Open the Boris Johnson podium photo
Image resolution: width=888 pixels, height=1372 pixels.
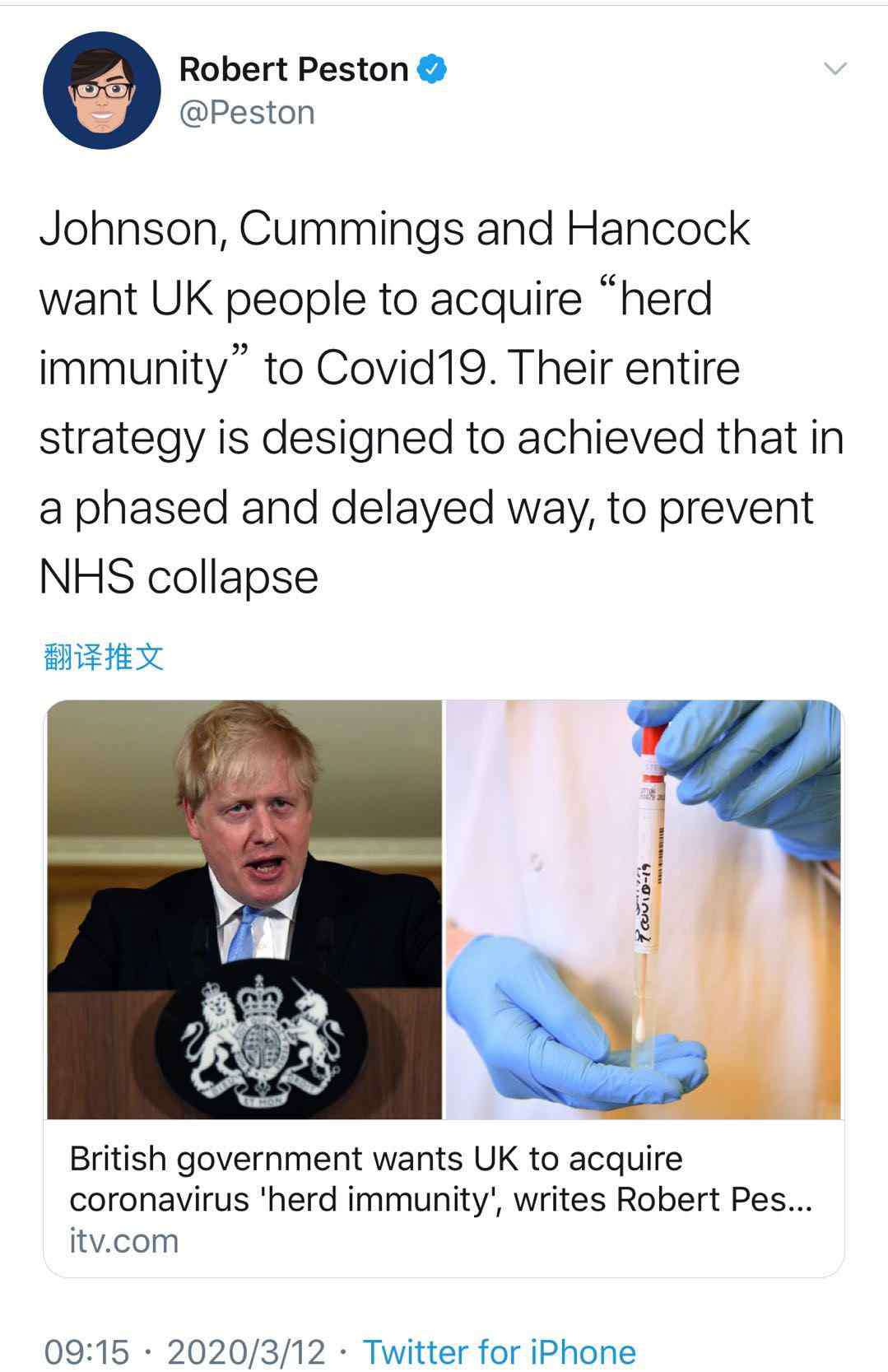point(244,909)
